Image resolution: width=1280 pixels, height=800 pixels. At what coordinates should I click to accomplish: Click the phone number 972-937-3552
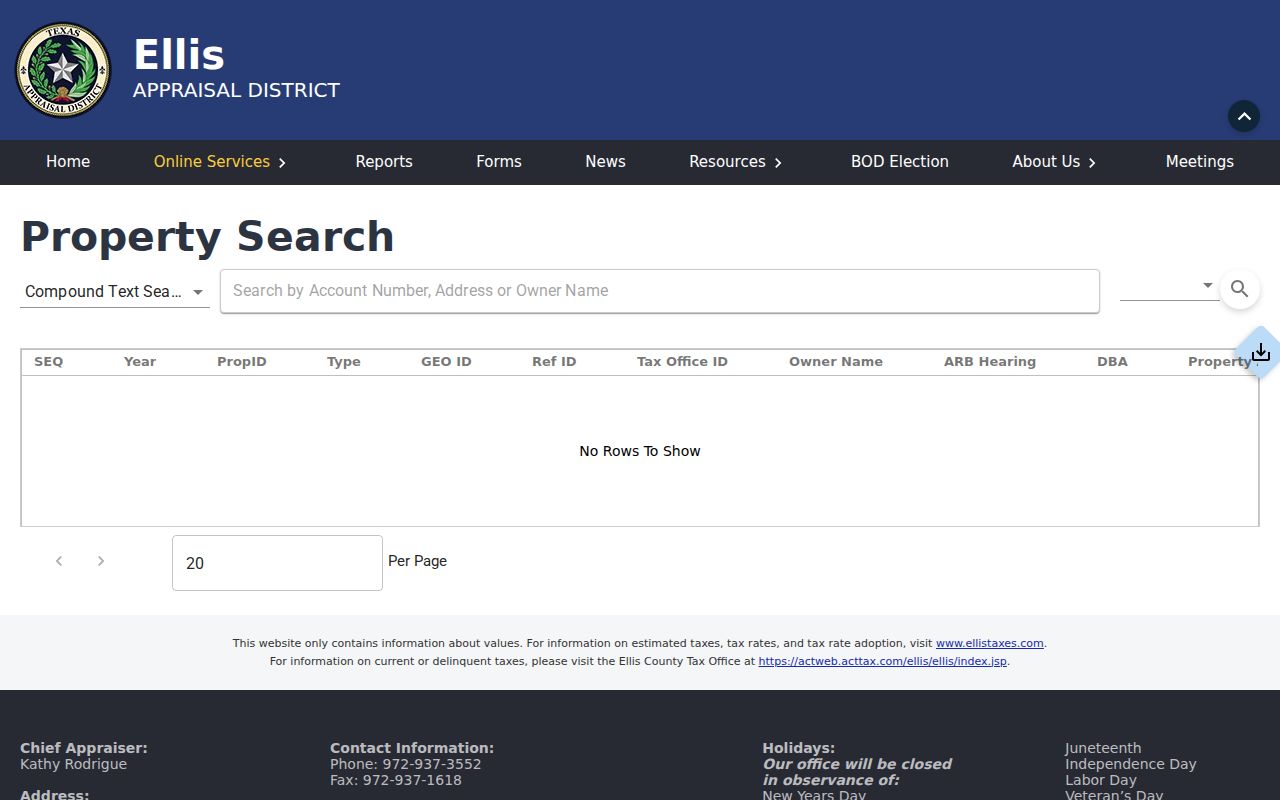point(432,764)
